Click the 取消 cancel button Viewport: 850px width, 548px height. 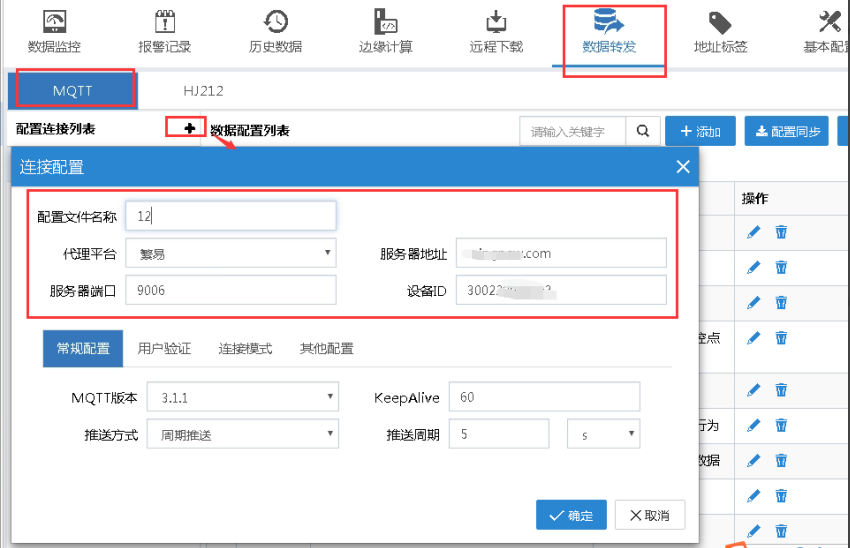pyautogui.click(x=650, y=515)
